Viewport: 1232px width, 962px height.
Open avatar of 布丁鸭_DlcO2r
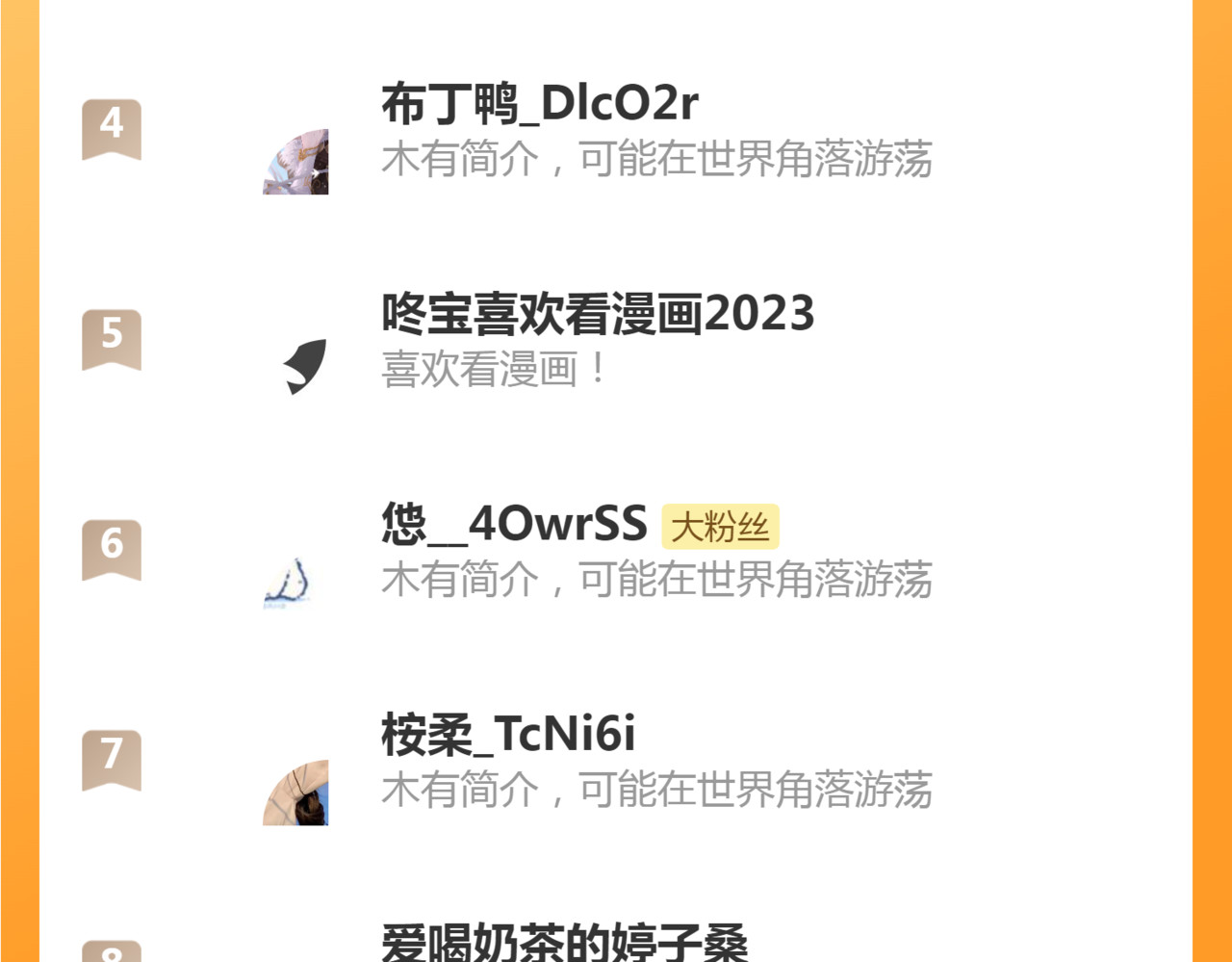click(295, 162)
